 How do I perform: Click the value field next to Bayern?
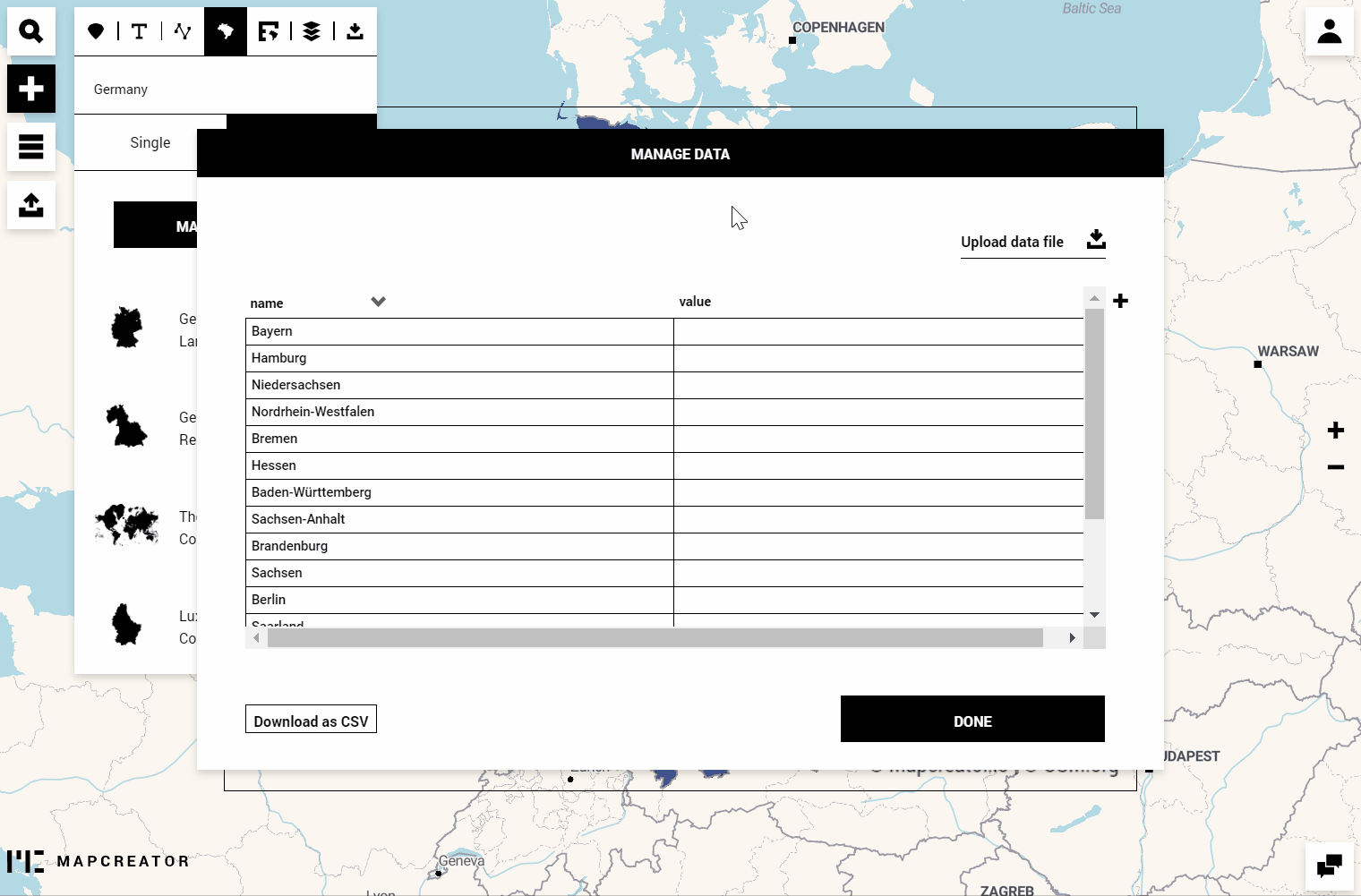(x=879, y=331)
